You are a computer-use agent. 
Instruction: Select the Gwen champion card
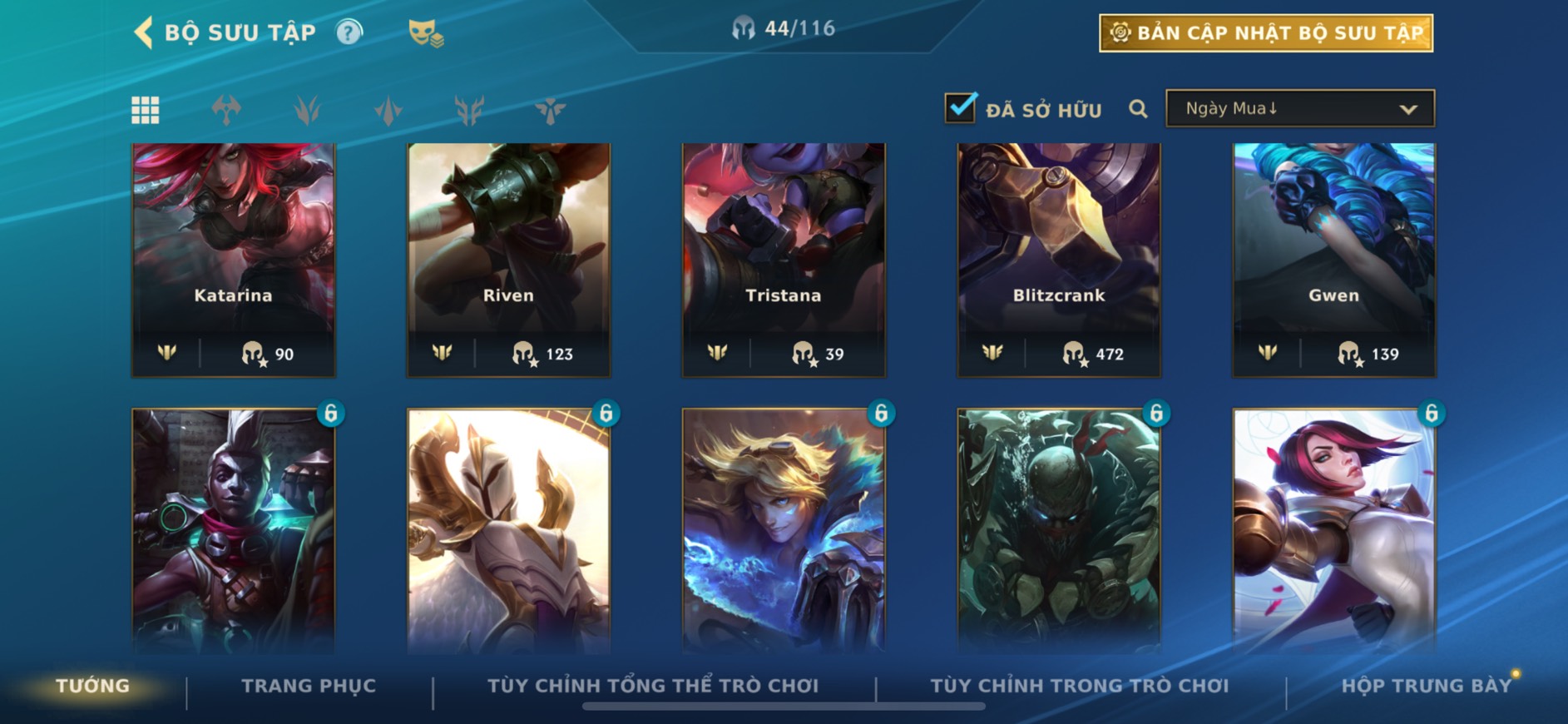[1334, 260]
